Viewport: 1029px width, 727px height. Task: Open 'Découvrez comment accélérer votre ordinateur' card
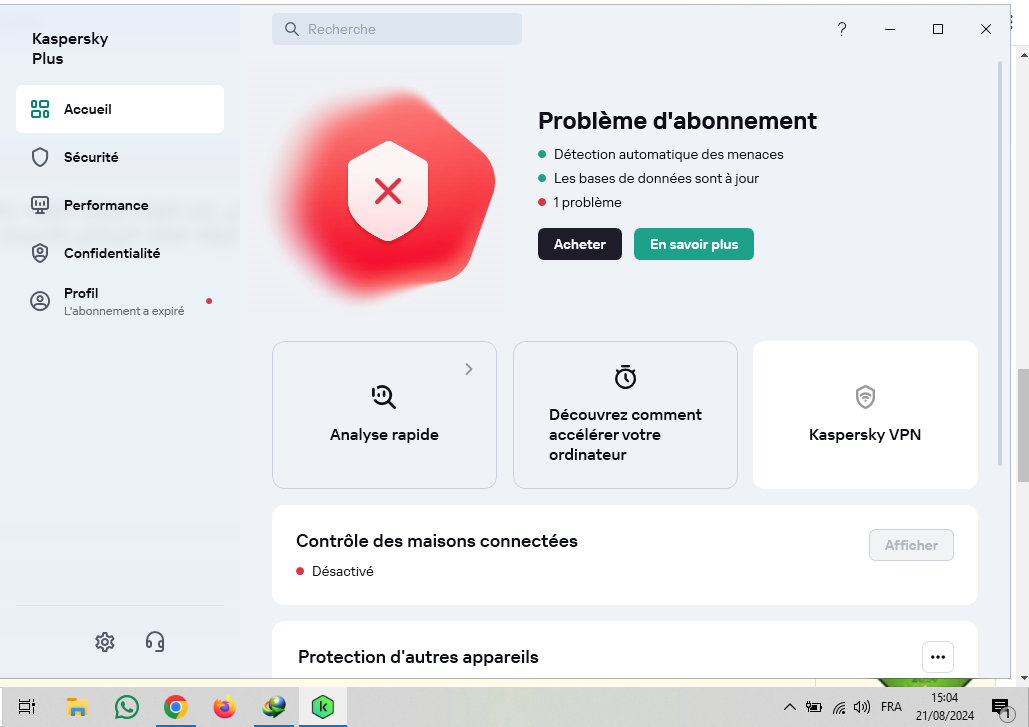click(625, 415)
